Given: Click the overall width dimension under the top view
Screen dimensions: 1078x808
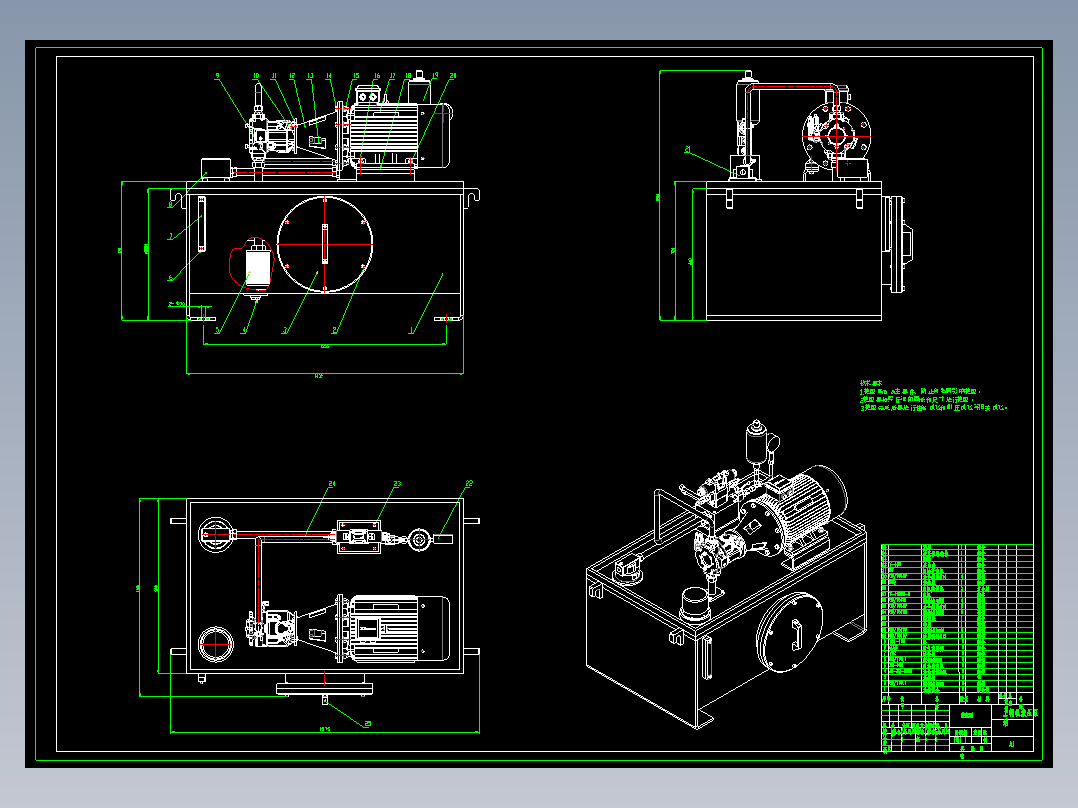Looking at the screenshot, I should point(325,730).
